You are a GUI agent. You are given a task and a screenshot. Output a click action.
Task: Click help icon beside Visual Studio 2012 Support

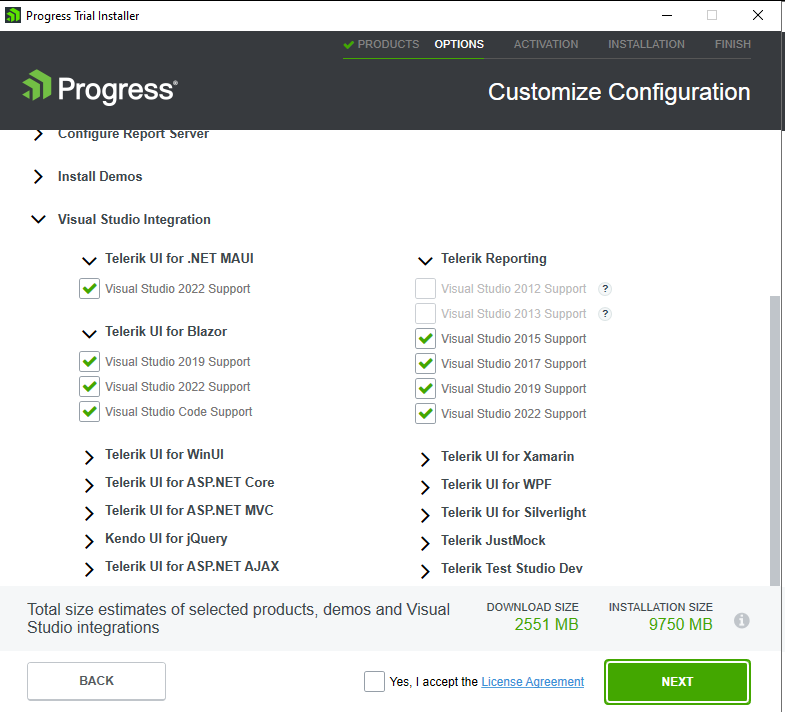[605, 289]
